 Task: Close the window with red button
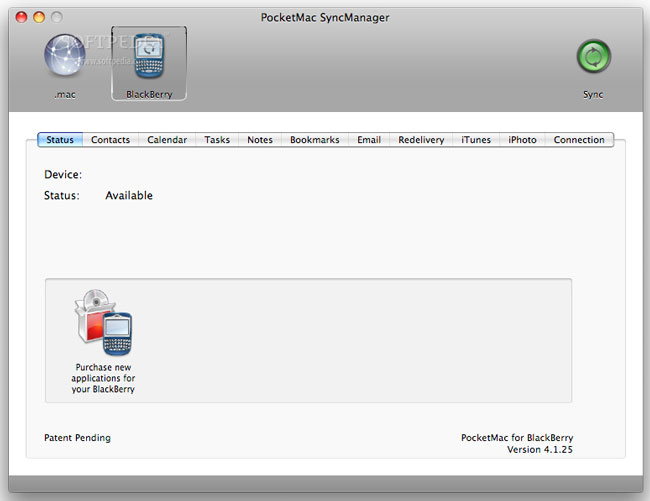tap(21, 17)
